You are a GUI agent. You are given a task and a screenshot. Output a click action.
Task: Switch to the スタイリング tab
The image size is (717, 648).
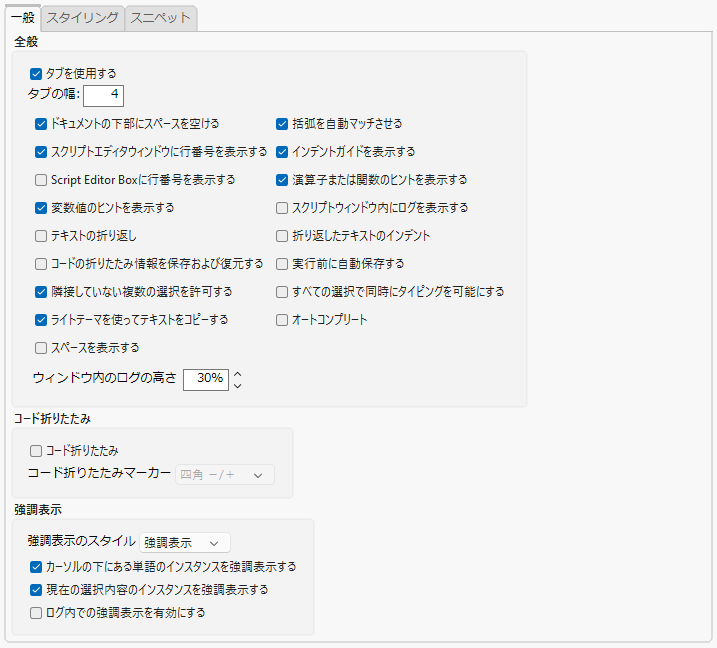pos(83,18)
